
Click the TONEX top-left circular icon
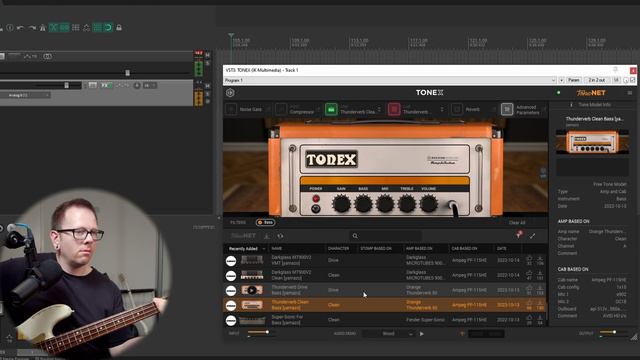tap(230, 93)
